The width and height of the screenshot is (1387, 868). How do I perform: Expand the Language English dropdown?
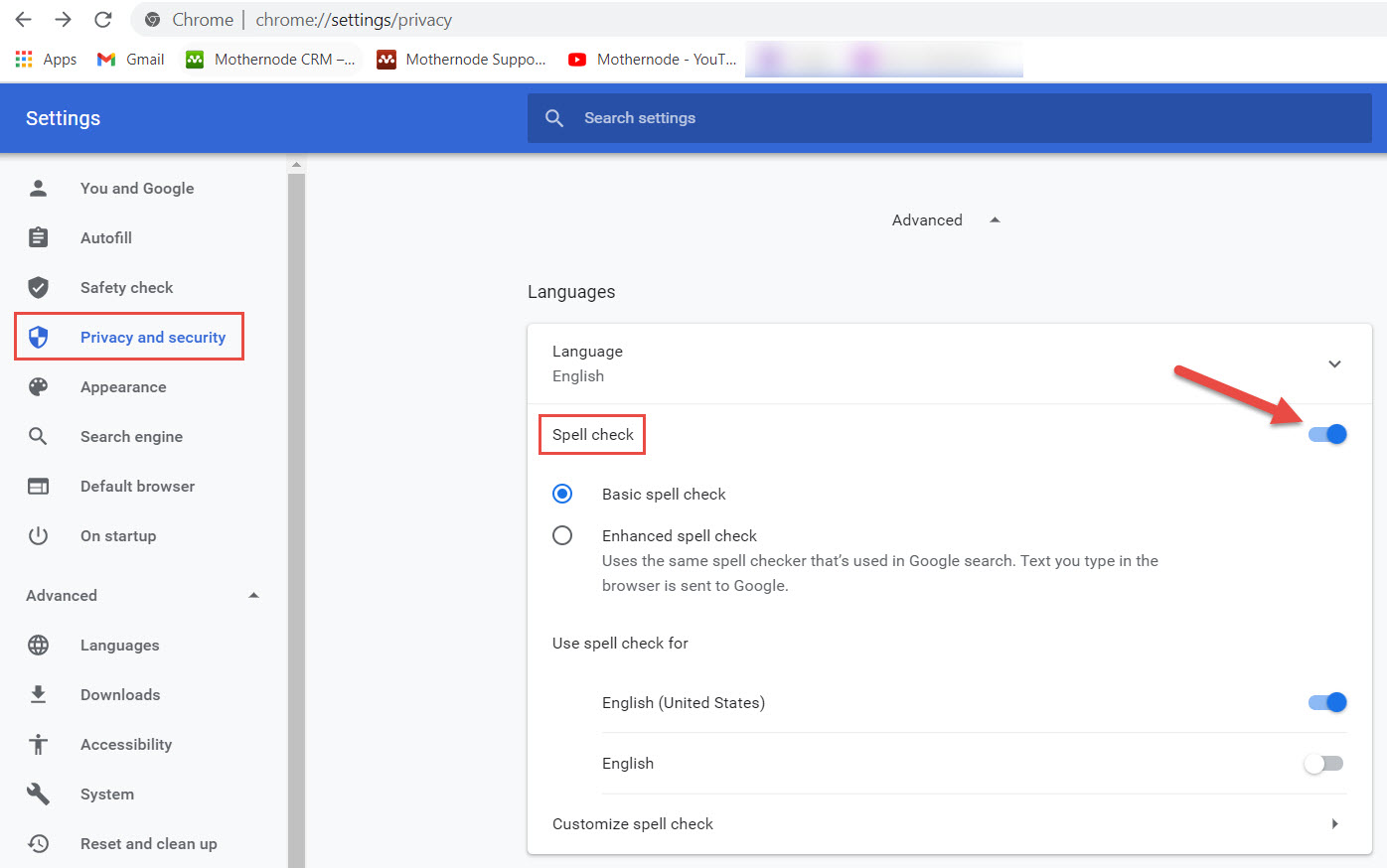pos(1334,363)
